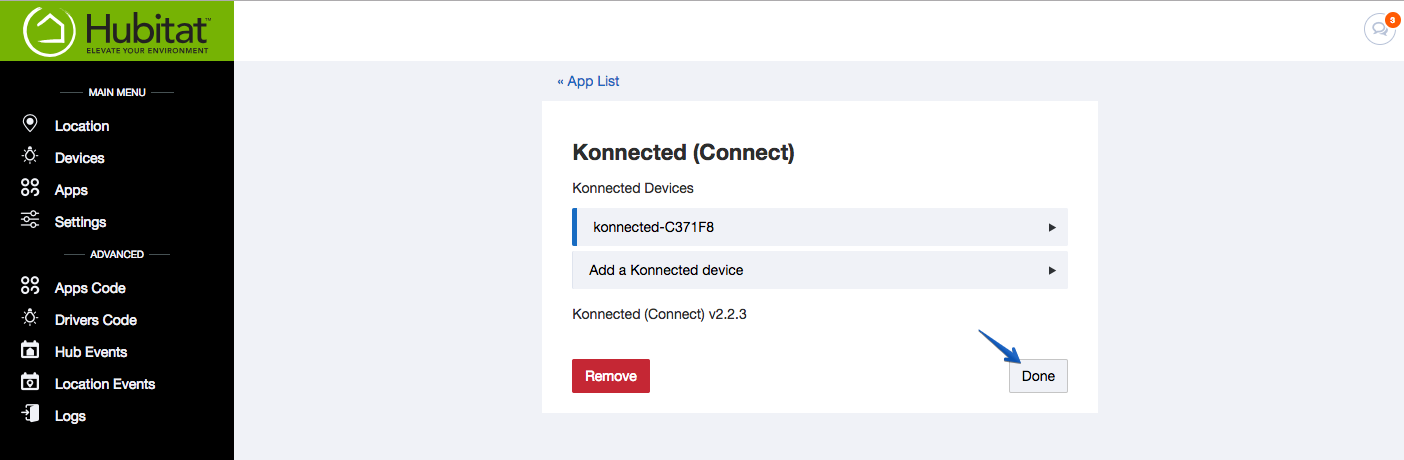Open the Location menu item

tap(82, 126)
